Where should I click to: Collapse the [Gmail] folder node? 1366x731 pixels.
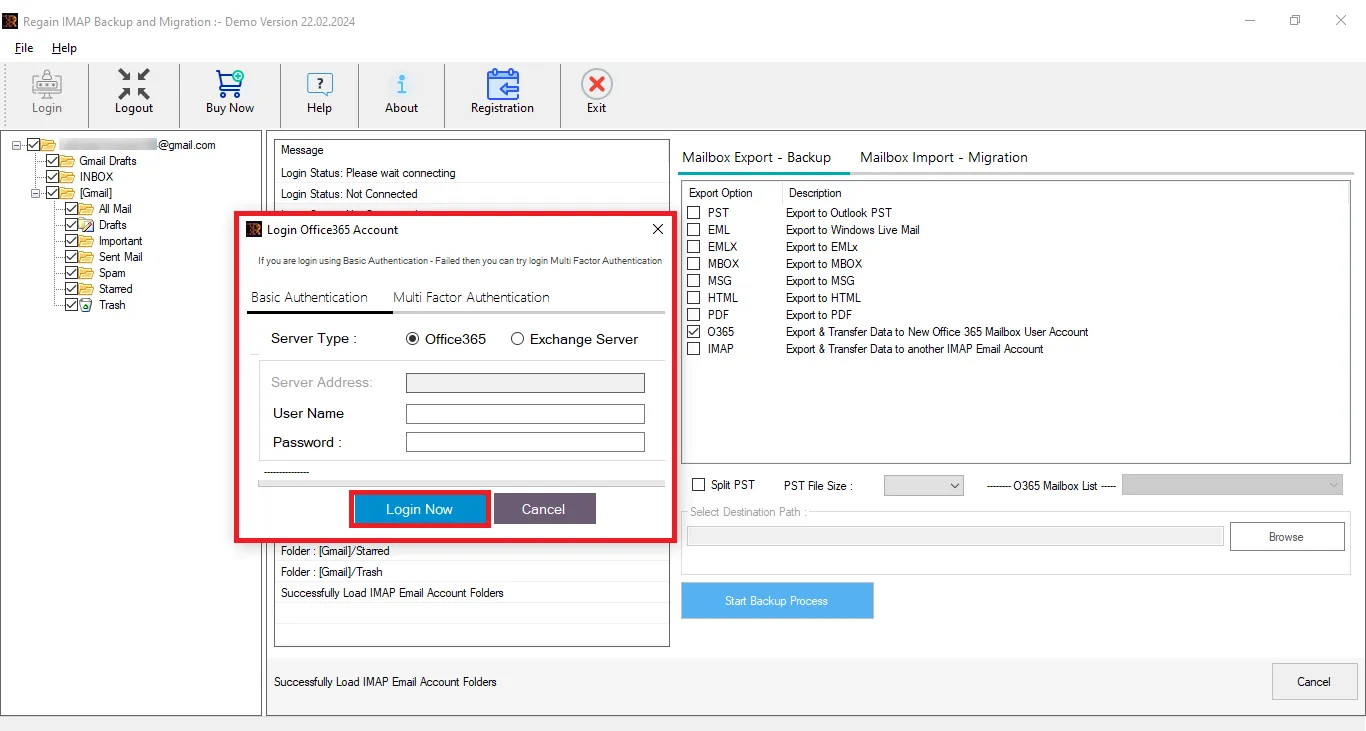pyautogui.click(x=36, y=193)
